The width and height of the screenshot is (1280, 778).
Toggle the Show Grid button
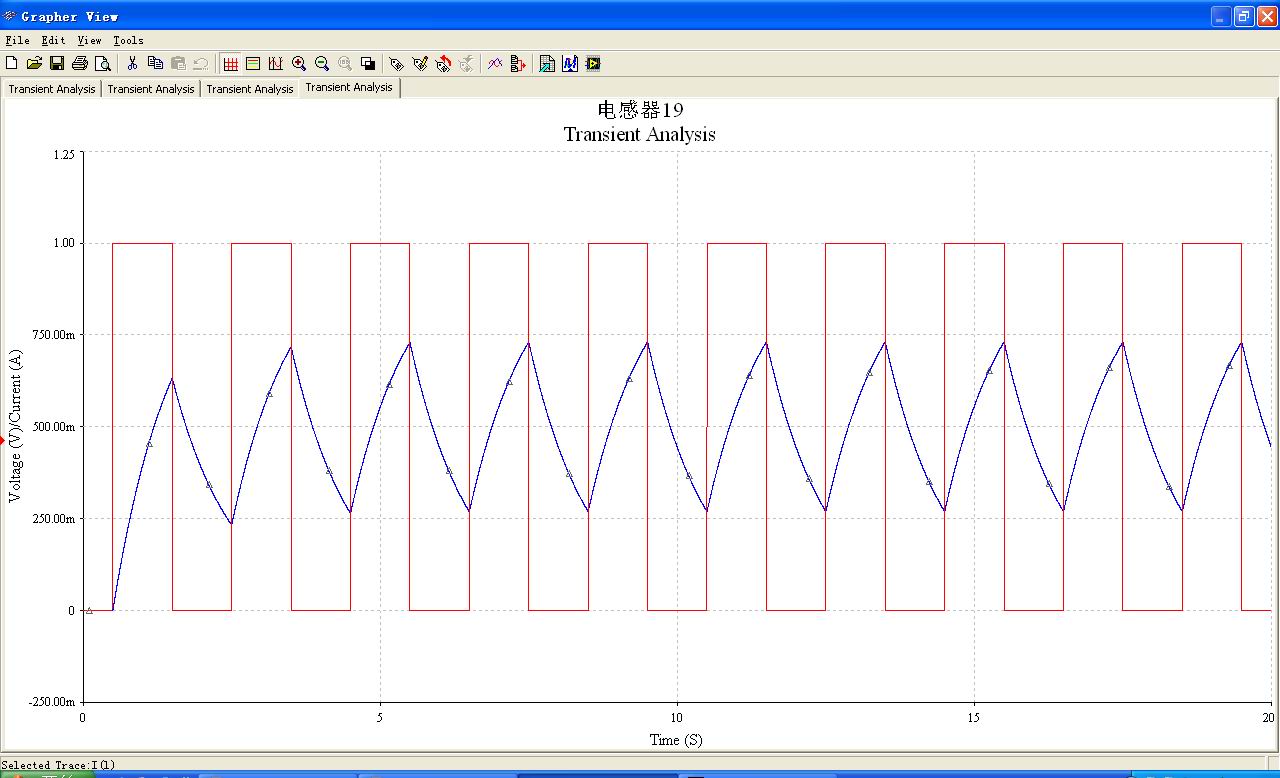tap(230, 63)
